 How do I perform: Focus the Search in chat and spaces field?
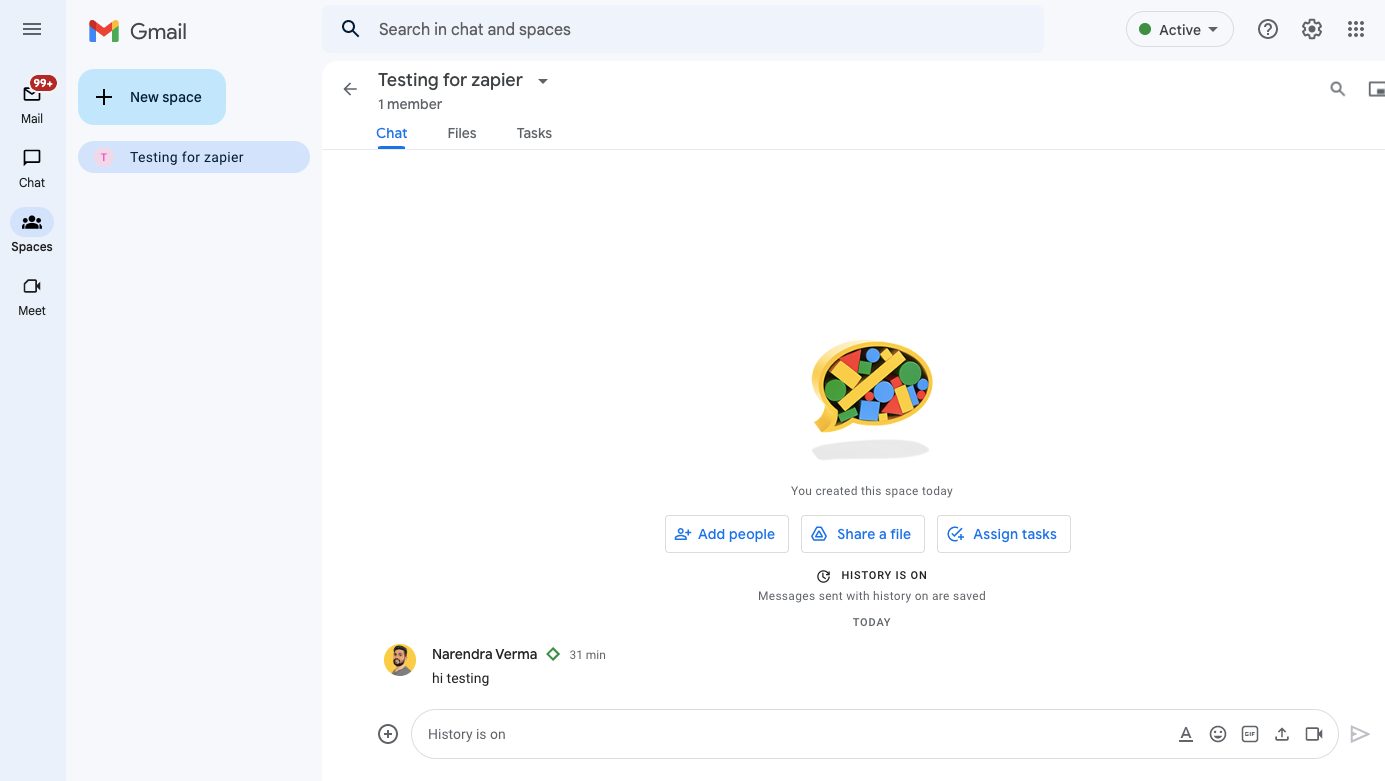click(x=683, y=29)
